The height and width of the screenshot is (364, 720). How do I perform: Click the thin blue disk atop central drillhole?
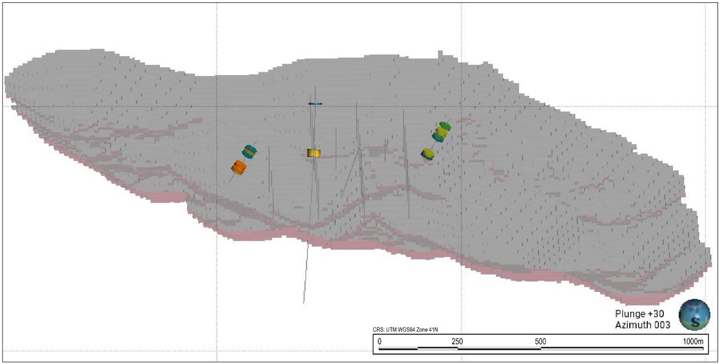315,104
